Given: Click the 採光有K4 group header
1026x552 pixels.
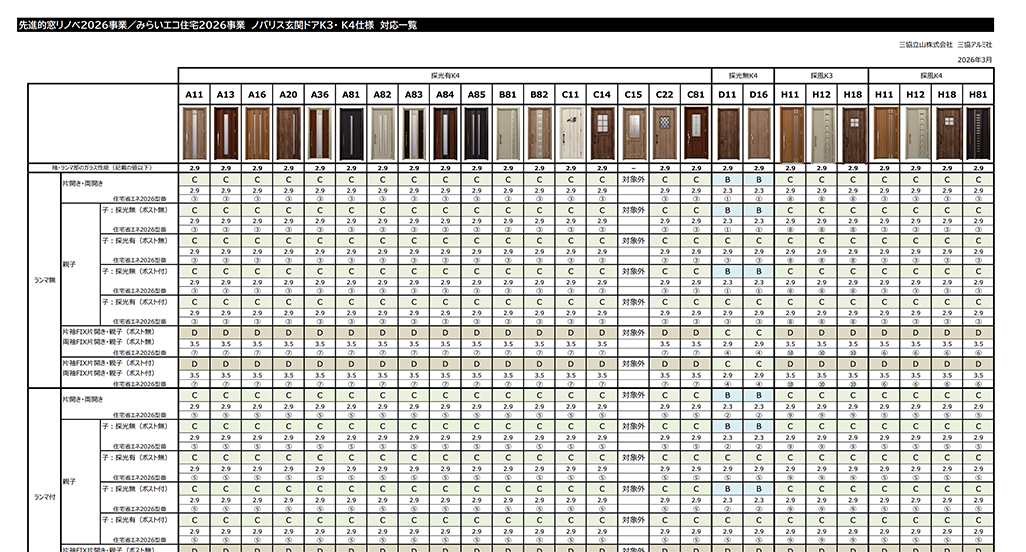Looking at the screenshot, I should [x=444, y=75].
